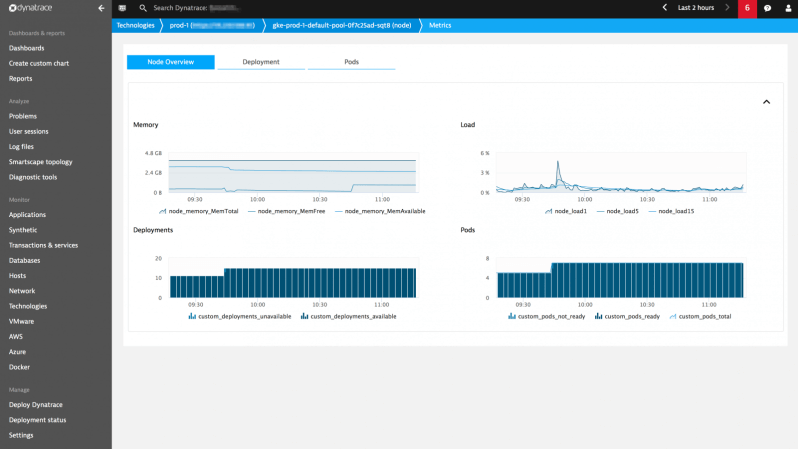This screenshot has height=449, width=798.
Task: Switch to the Pods tab
Action: click(x=351, y=62)
